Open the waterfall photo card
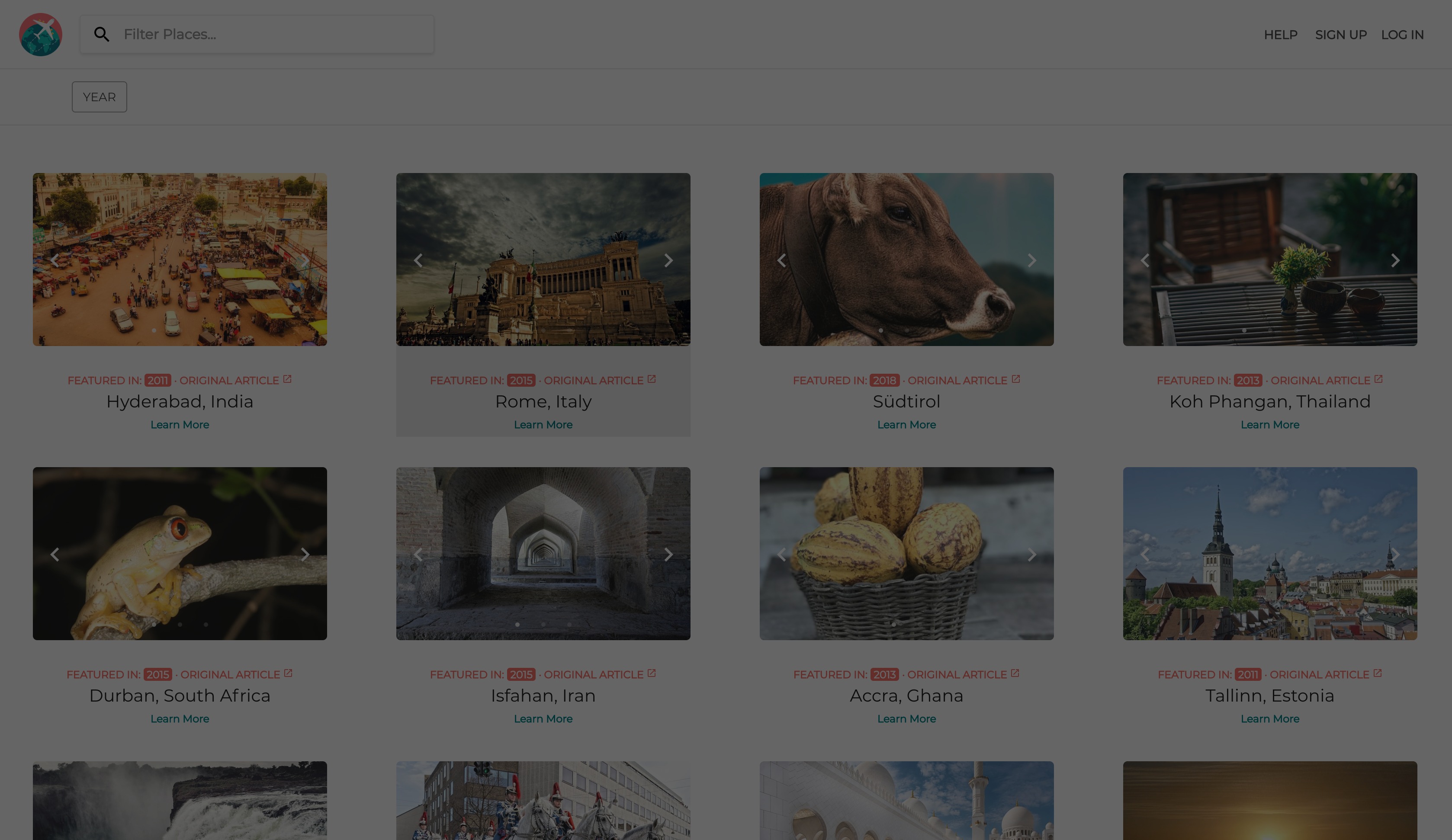The width and height of the screenshot is (1452, 840). (x=180, y=801)
